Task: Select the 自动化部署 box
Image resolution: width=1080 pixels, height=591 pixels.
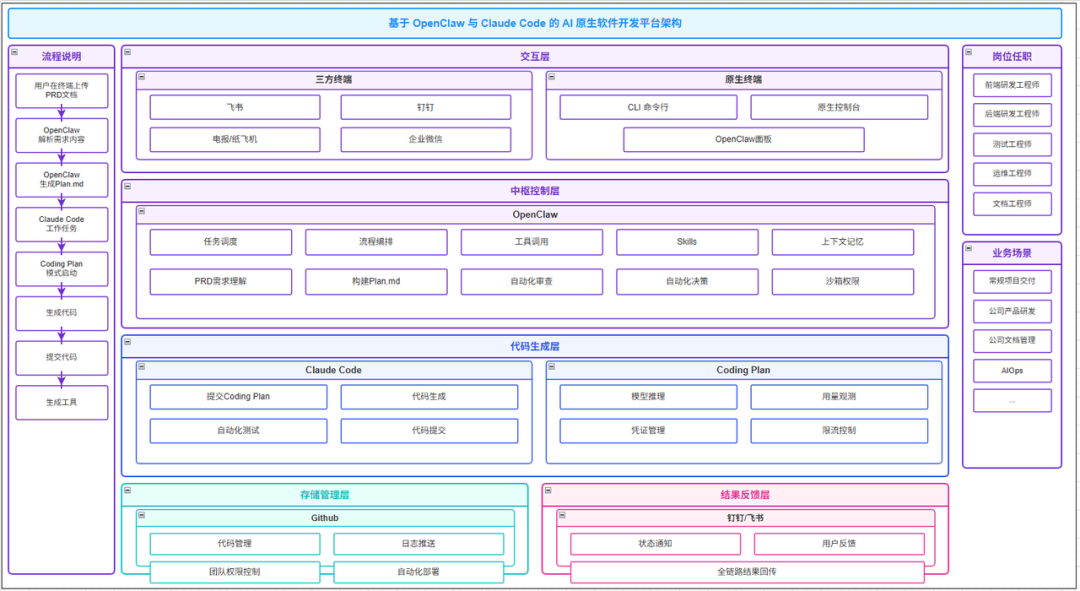Action: point(419,572)
